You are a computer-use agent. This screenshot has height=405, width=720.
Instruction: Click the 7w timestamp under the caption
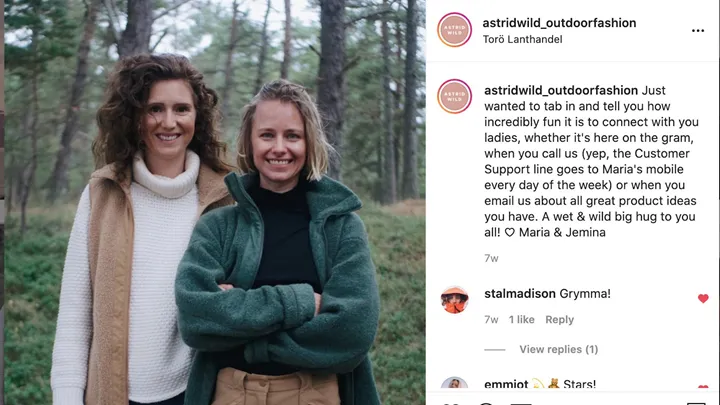(491, 258)
